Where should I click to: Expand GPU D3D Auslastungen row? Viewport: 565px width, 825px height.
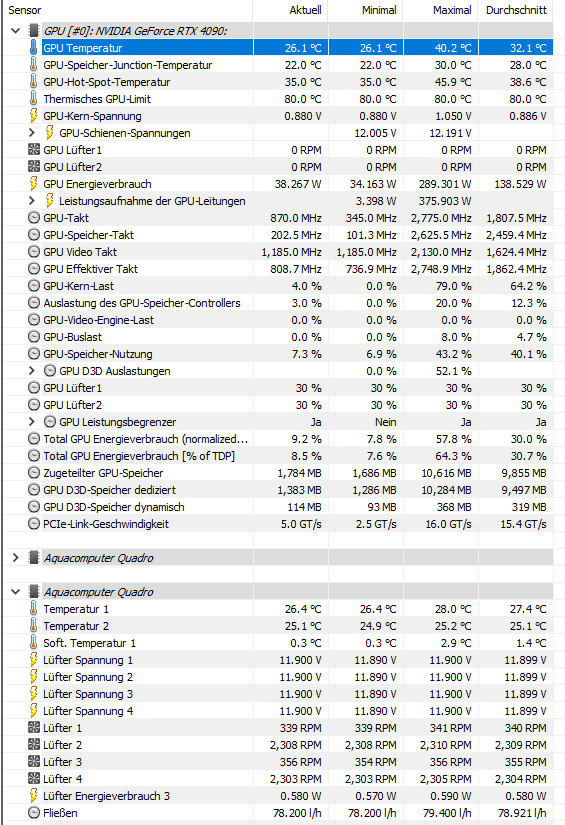[32, 370]
